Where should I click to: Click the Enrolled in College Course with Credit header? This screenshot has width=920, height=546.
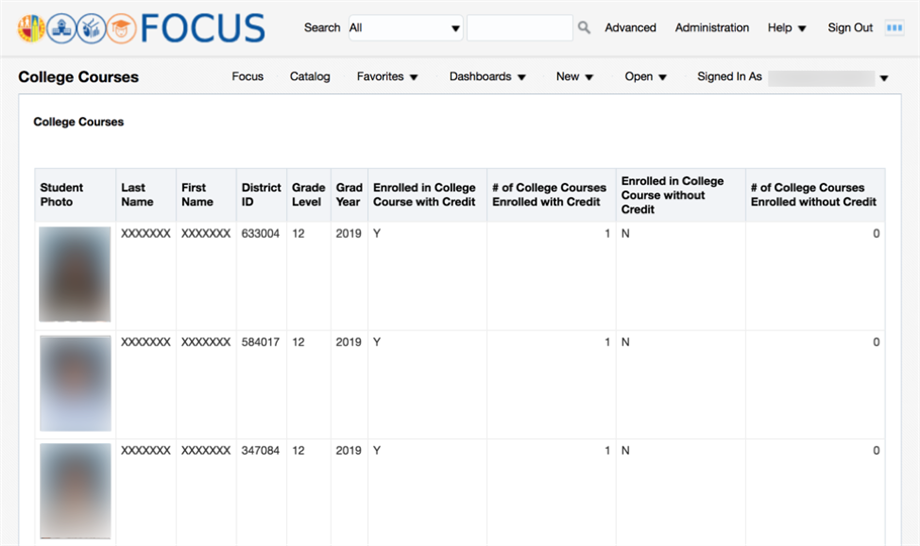click(x=427, y=195)
